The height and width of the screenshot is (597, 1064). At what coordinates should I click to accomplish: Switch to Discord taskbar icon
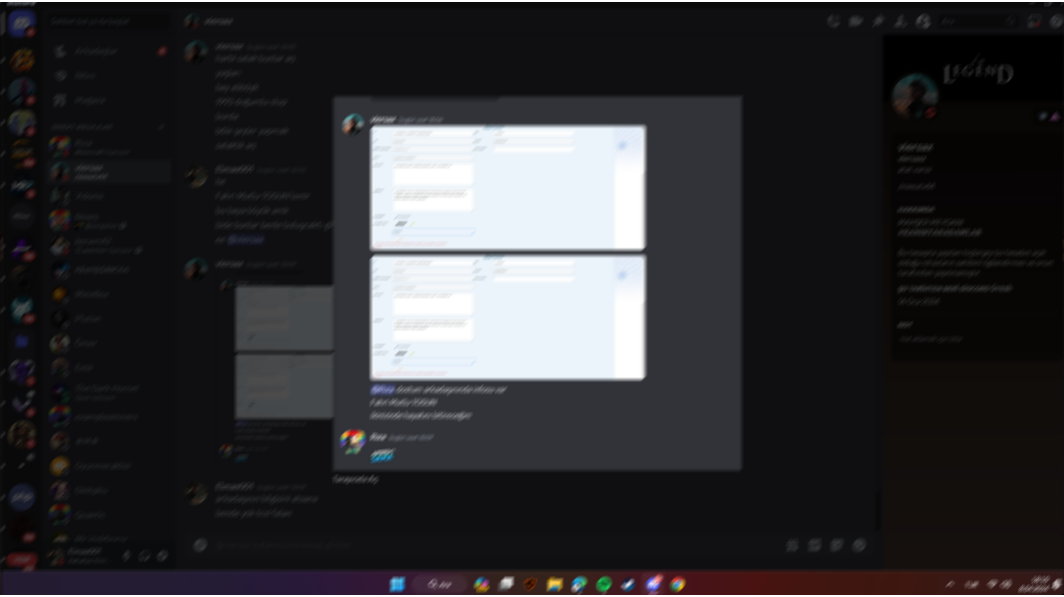(x=653, y=584)
